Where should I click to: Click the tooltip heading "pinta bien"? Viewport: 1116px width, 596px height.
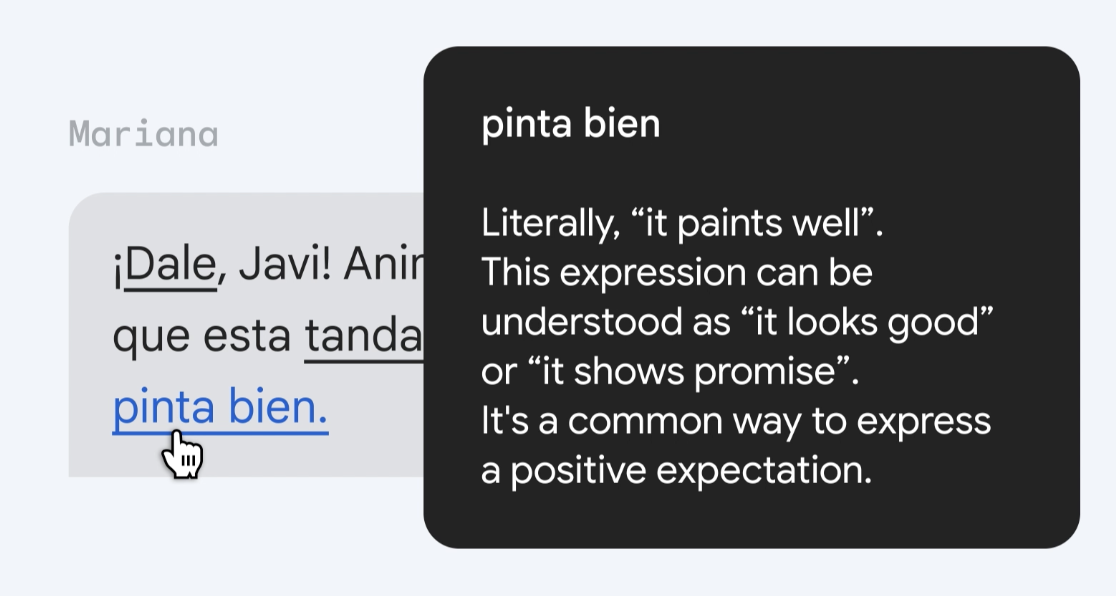click(x=570, y=124)
